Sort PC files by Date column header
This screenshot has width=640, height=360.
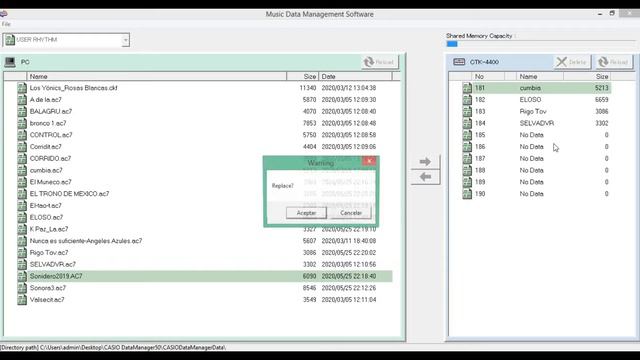(355, 76)
